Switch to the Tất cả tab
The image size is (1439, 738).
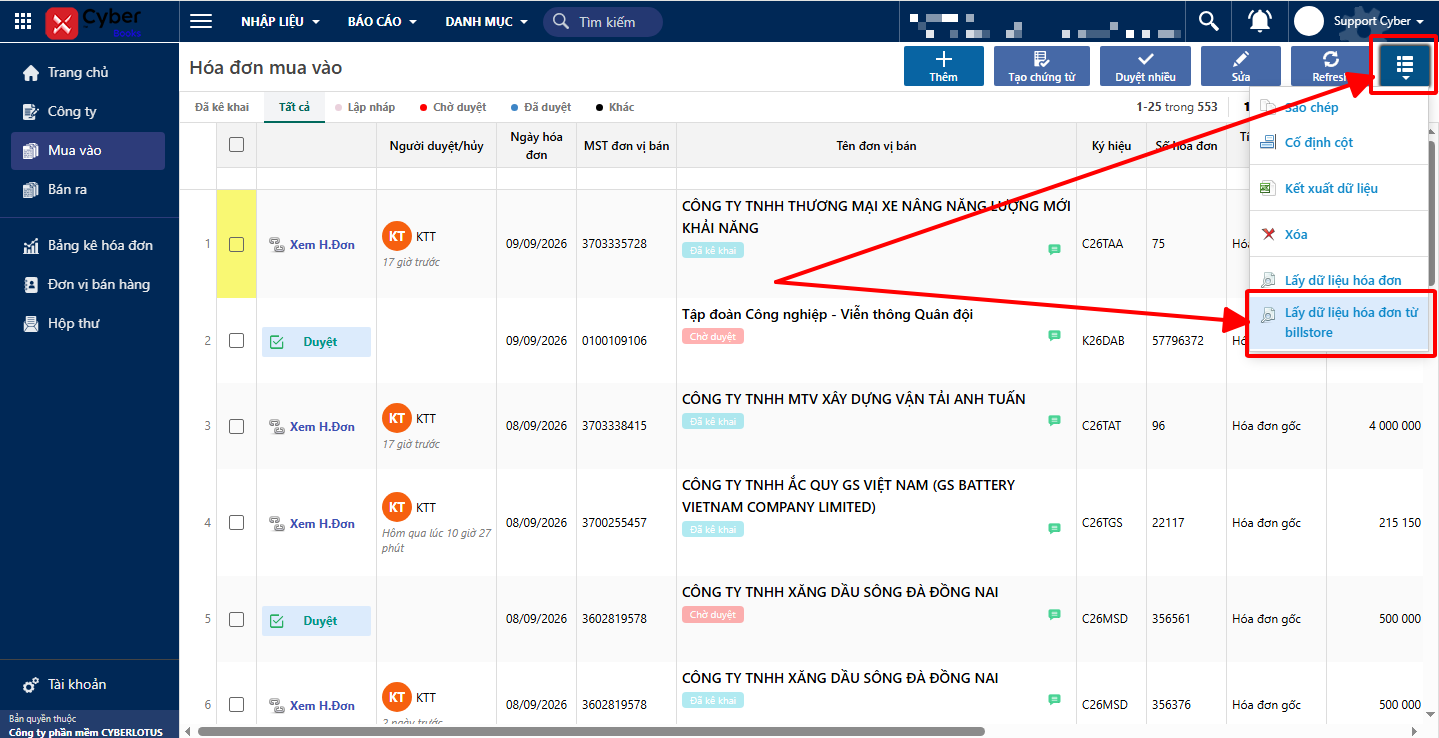[294, 107]
